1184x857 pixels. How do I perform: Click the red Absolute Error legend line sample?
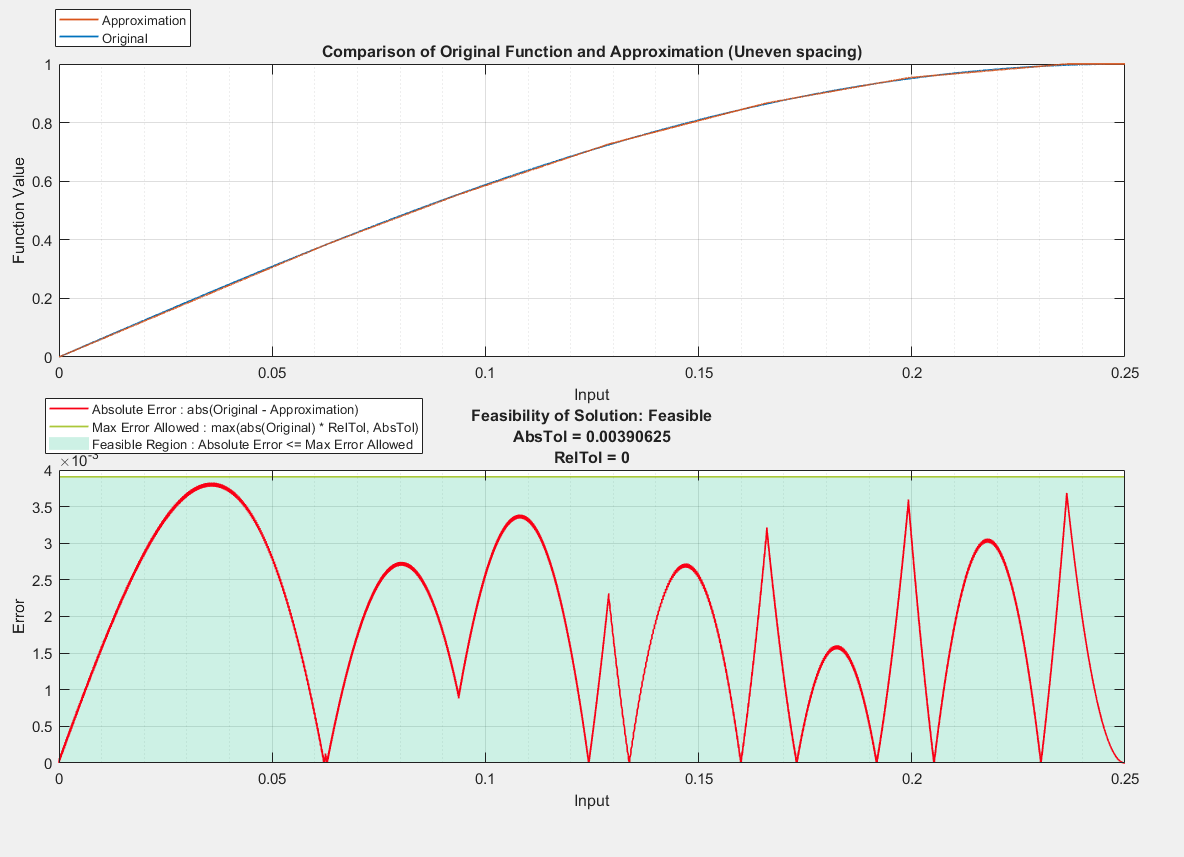[x=69, y=409]
